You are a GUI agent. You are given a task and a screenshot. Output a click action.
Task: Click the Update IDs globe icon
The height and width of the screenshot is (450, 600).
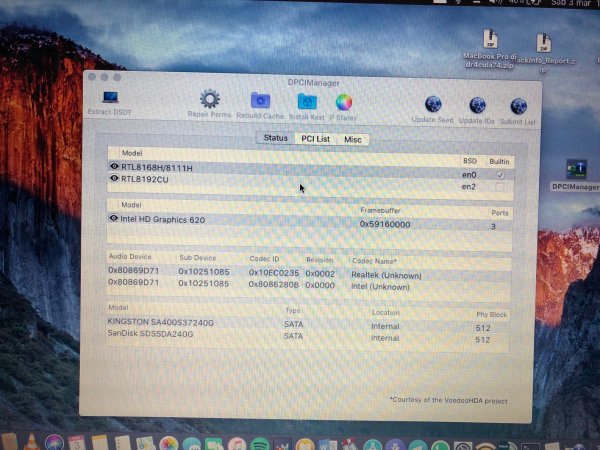[x=477, y=106]
